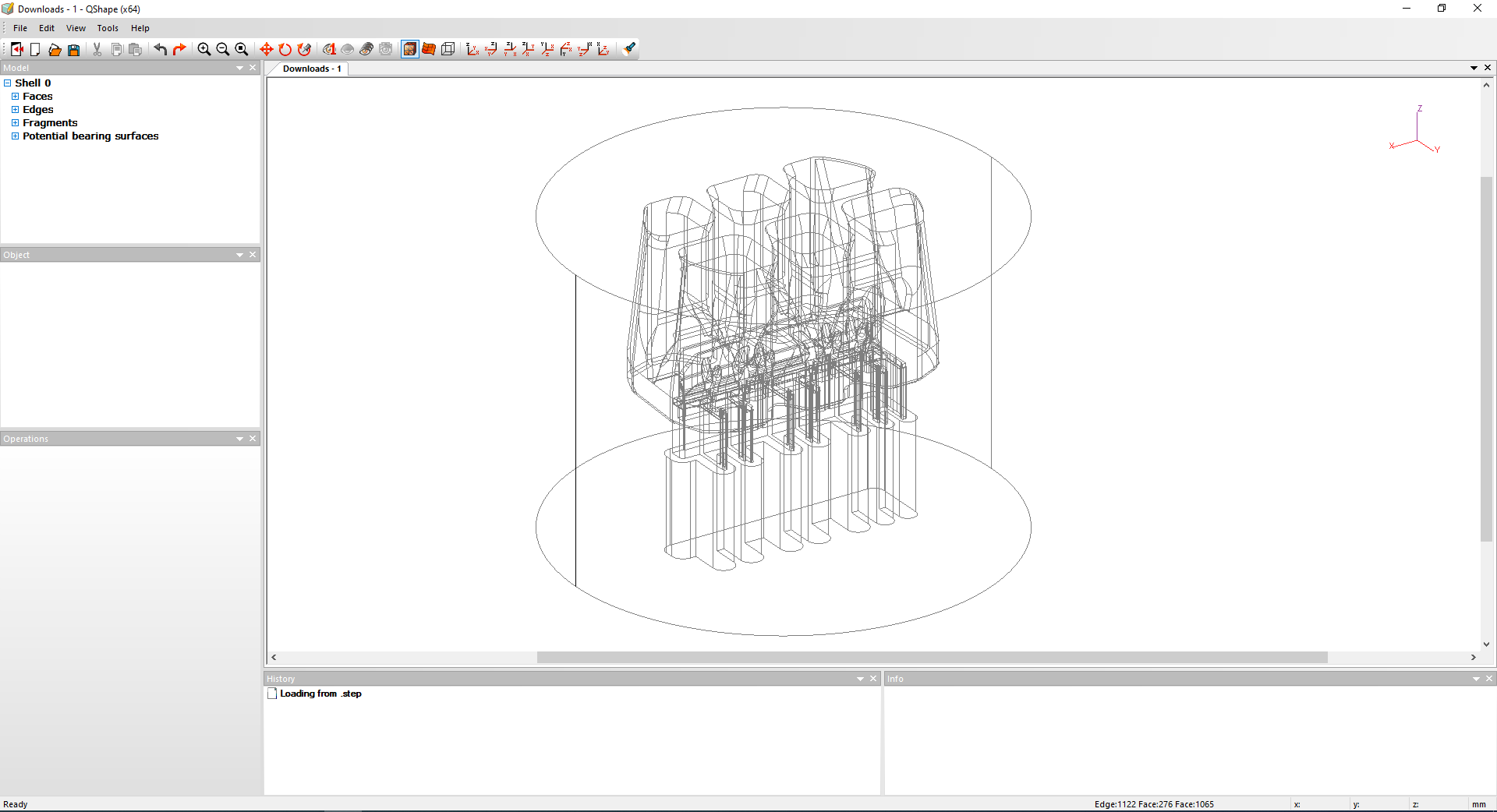Switch to wireframe cube display mode
This screenshot has width=1497, height=812.
click(448, 49)
